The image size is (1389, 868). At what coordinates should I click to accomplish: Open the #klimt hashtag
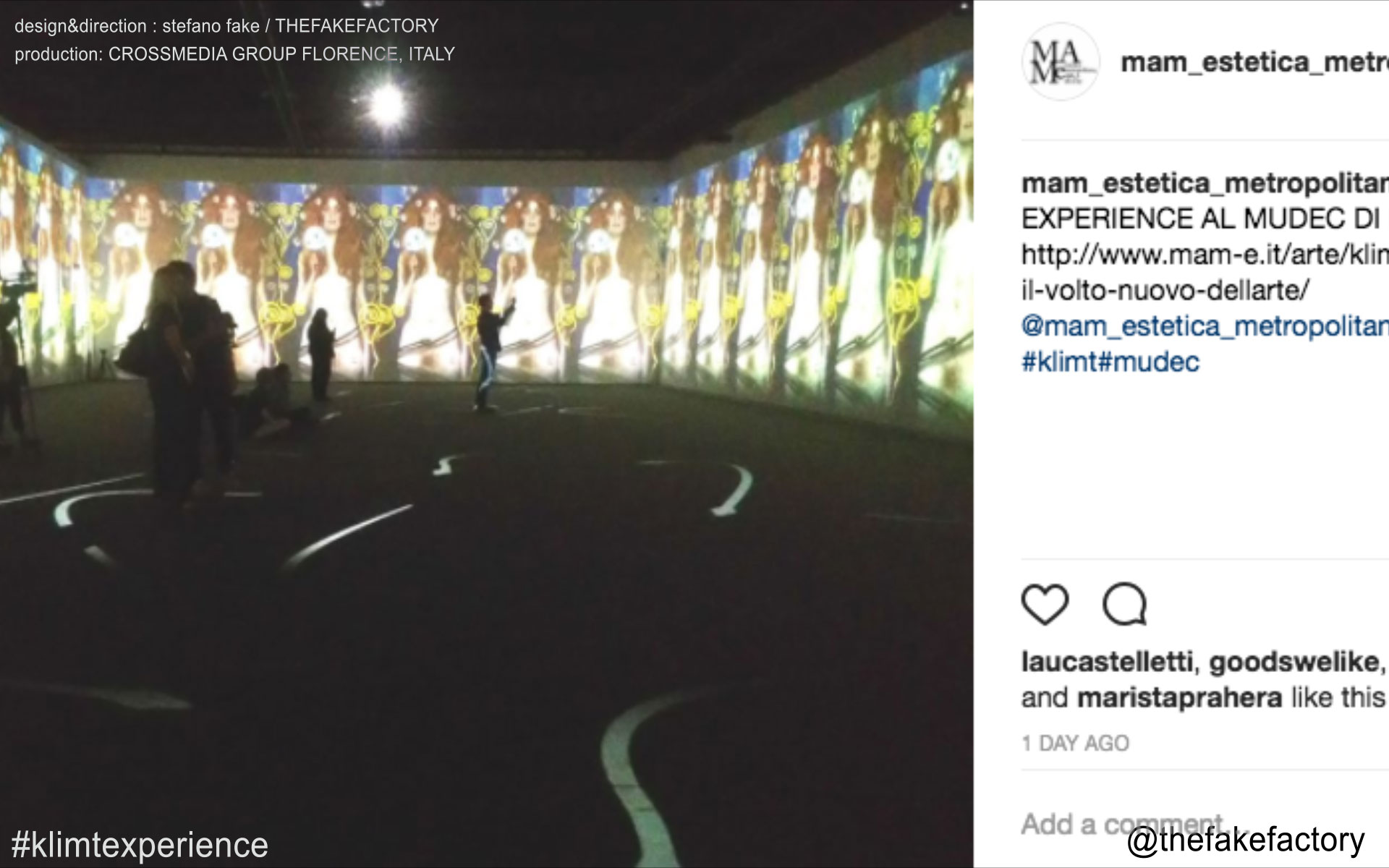pyautogui.click(x=1059, y=362)
